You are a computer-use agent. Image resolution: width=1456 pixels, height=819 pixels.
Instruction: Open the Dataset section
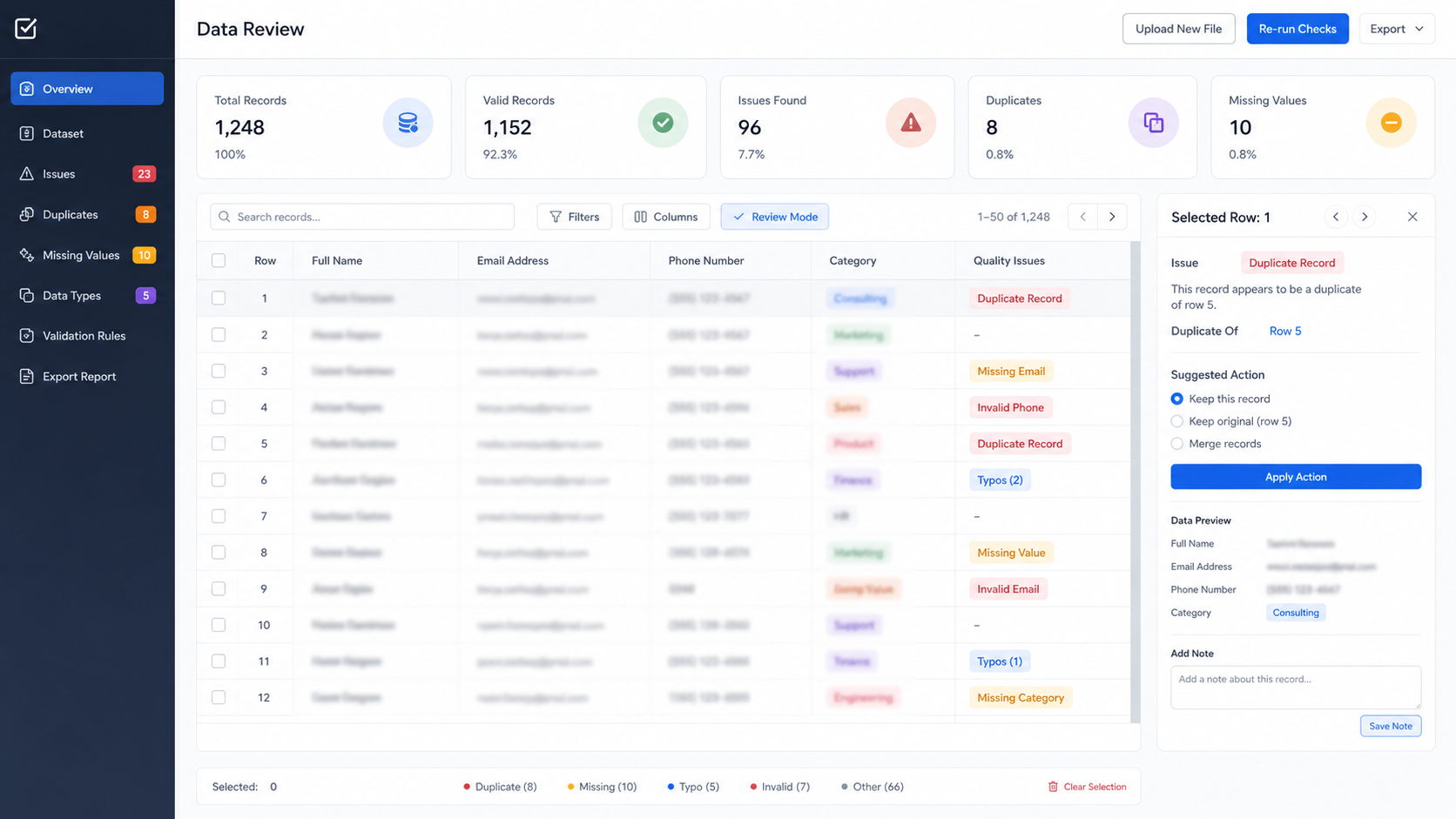pos(87,133)
